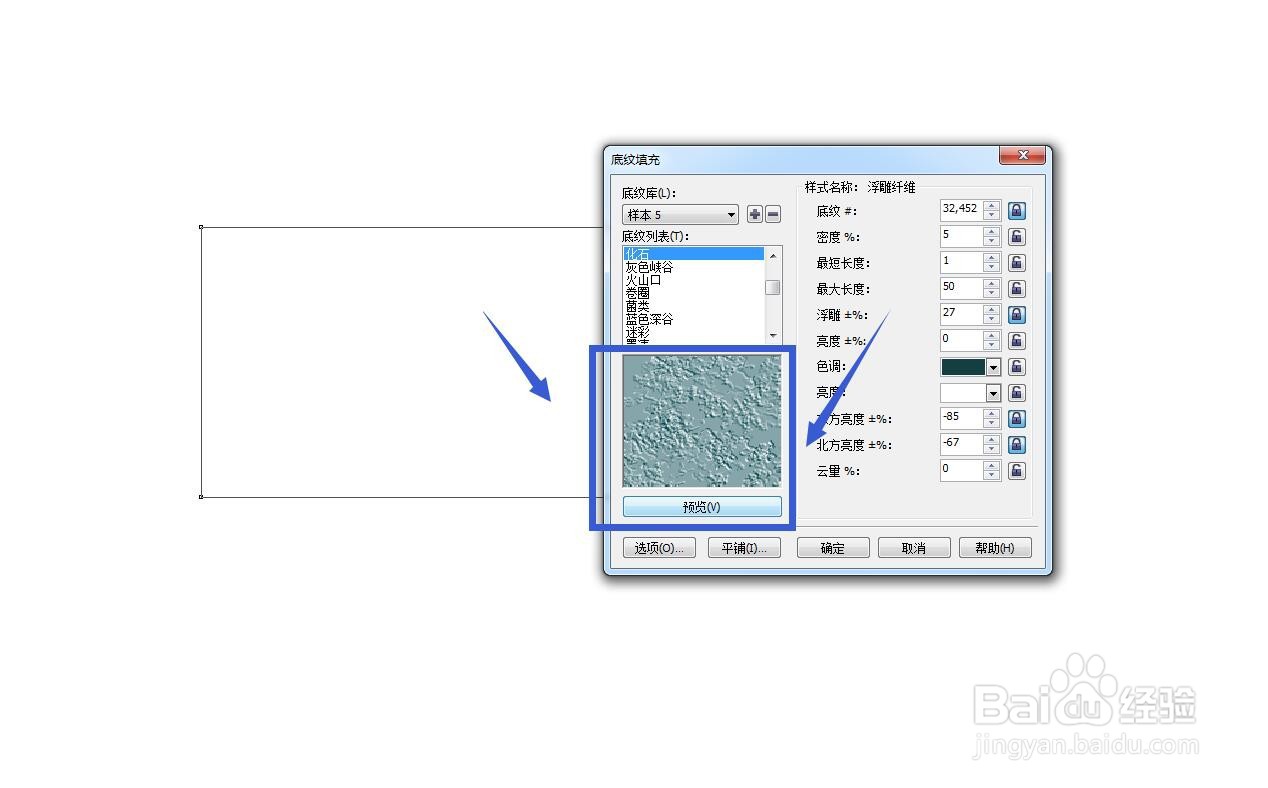Click the dark teal 色调 color swatch
The height and width of the screenshot is (788, 1268).
(x=963, y=367)
